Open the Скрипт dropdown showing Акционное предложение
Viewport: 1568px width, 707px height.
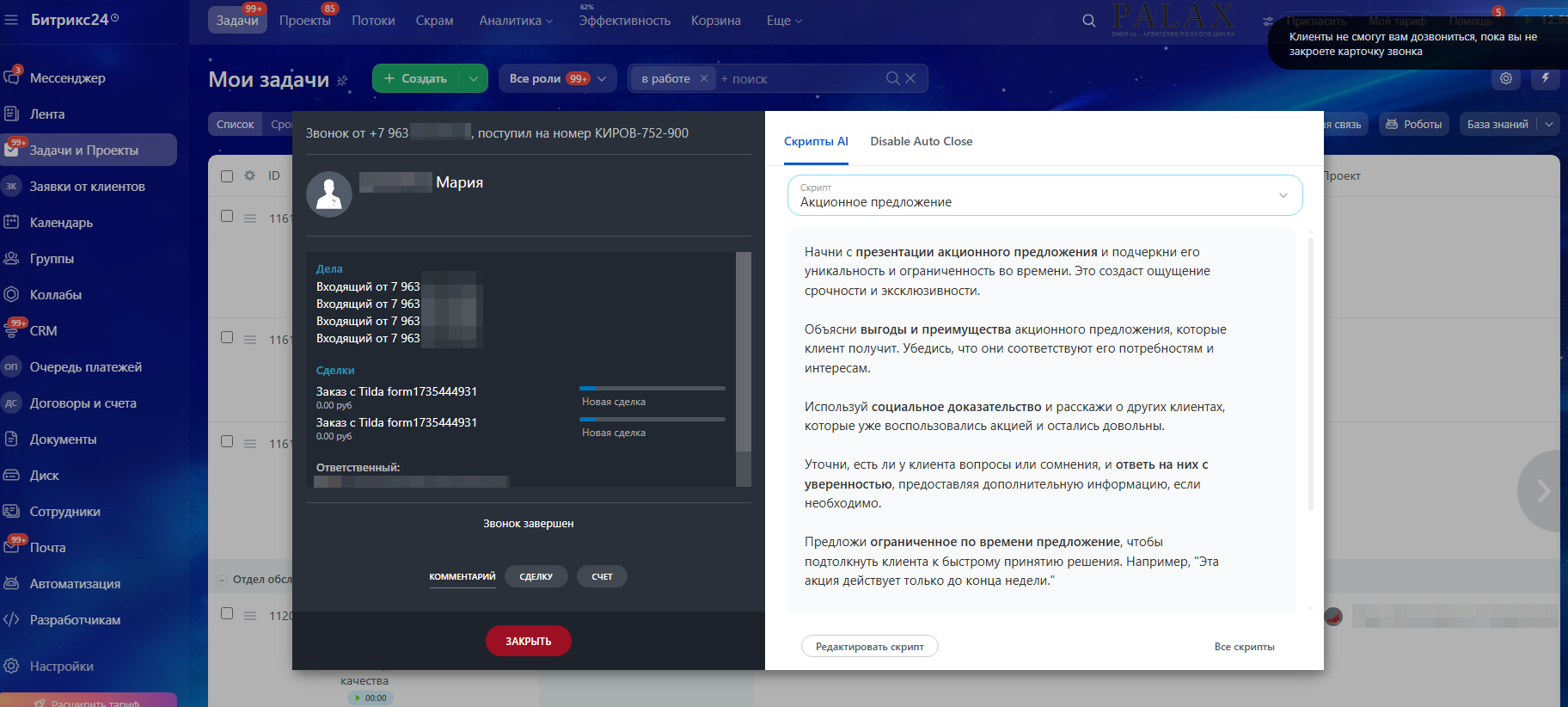[1044, 195]
